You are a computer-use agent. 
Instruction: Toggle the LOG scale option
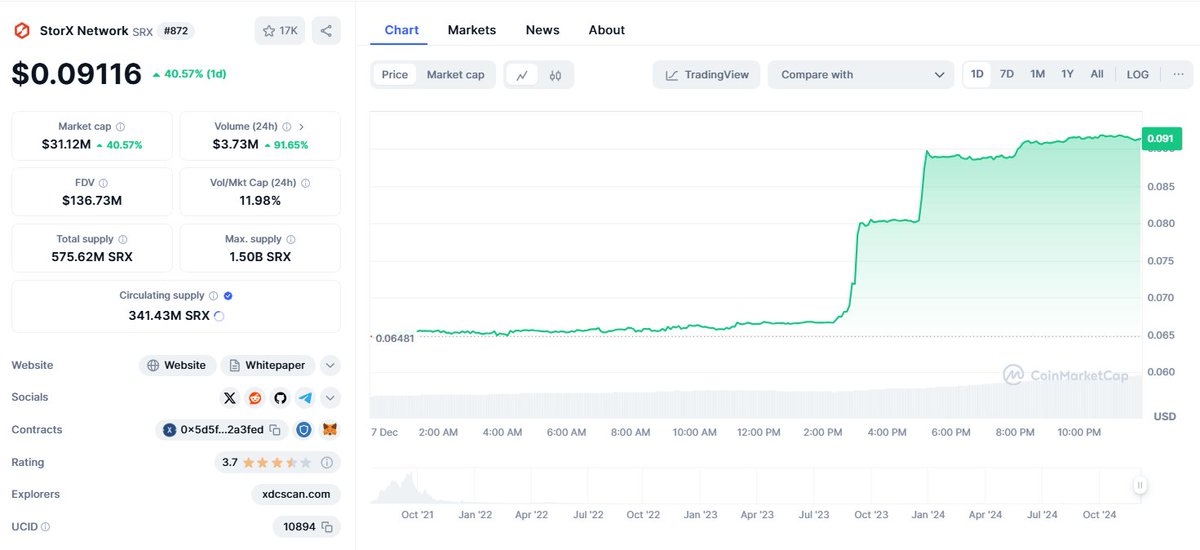(1138, 74)
